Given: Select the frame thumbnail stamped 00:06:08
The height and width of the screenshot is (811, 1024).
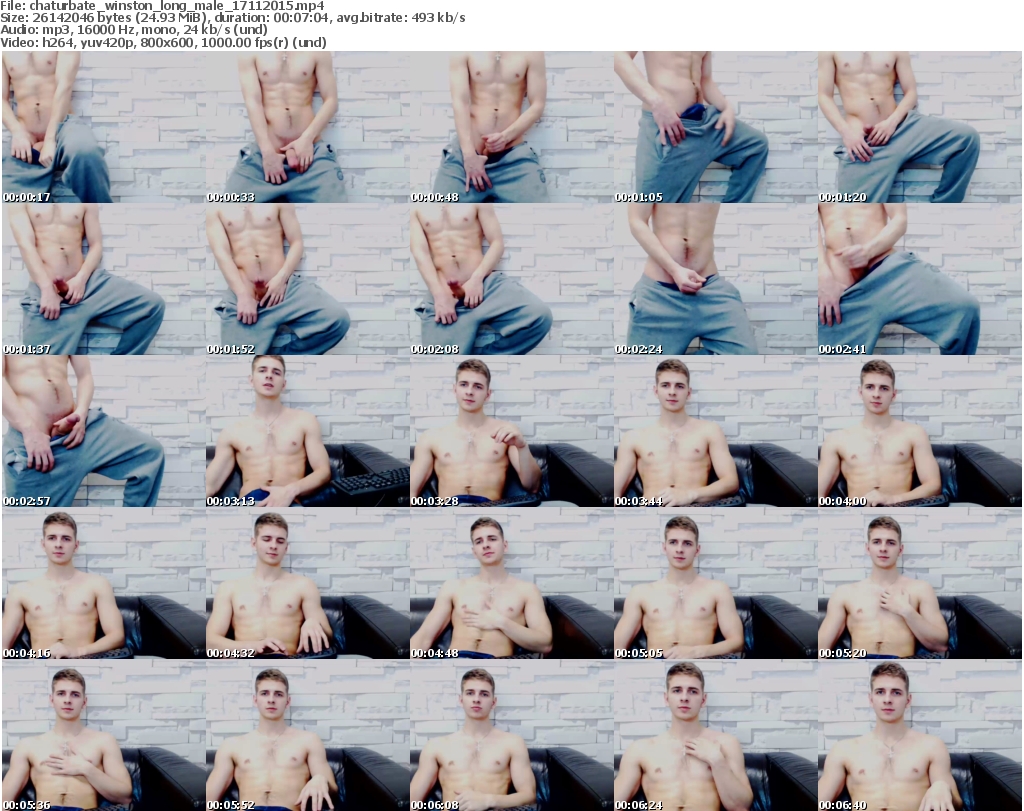Looking at the screenshot, I should tap(511, 736).
